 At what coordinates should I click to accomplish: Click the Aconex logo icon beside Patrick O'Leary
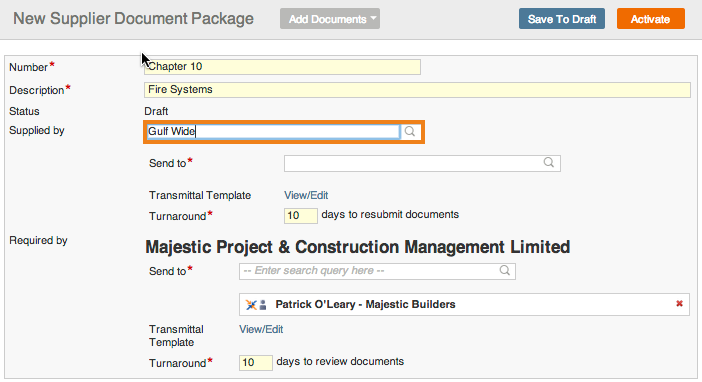pos(251,305)
